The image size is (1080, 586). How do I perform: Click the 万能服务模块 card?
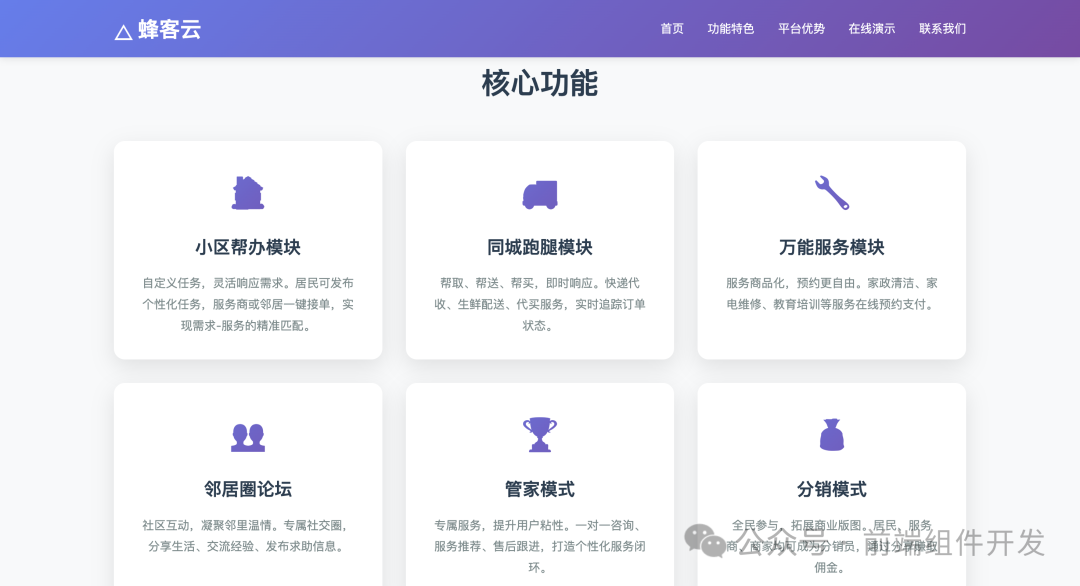tap(831, 250)
